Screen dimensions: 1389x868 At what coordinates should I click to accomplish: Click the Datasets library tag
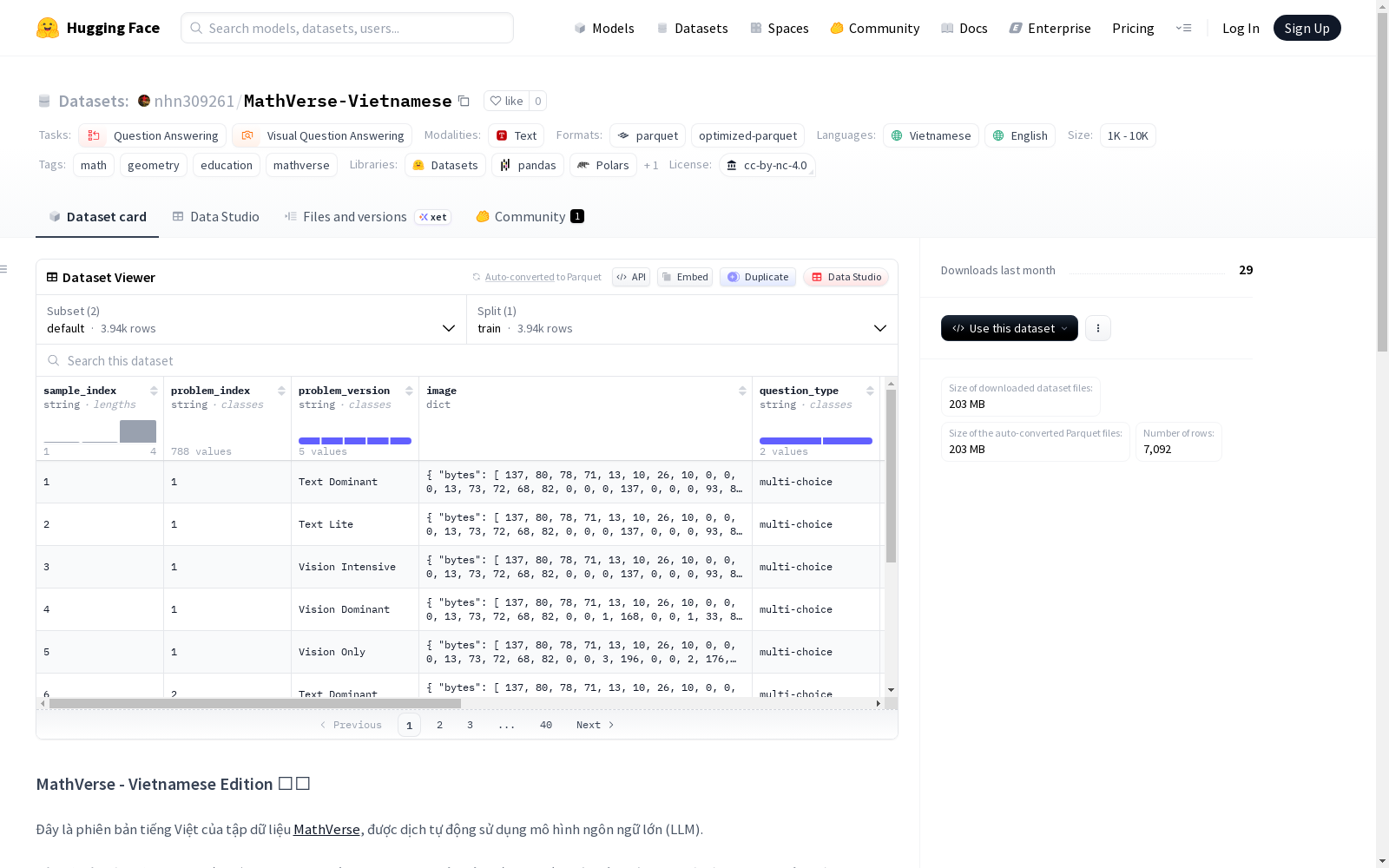tap(445, 165)
